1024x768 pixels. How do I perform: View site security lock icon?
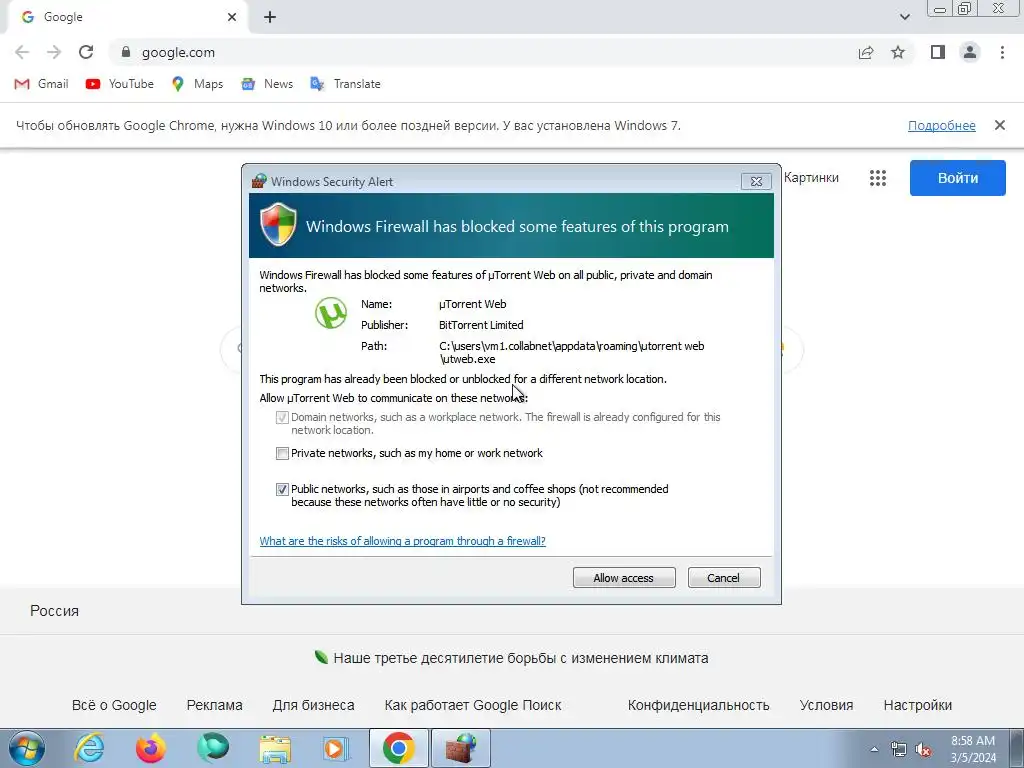point(126,52)
